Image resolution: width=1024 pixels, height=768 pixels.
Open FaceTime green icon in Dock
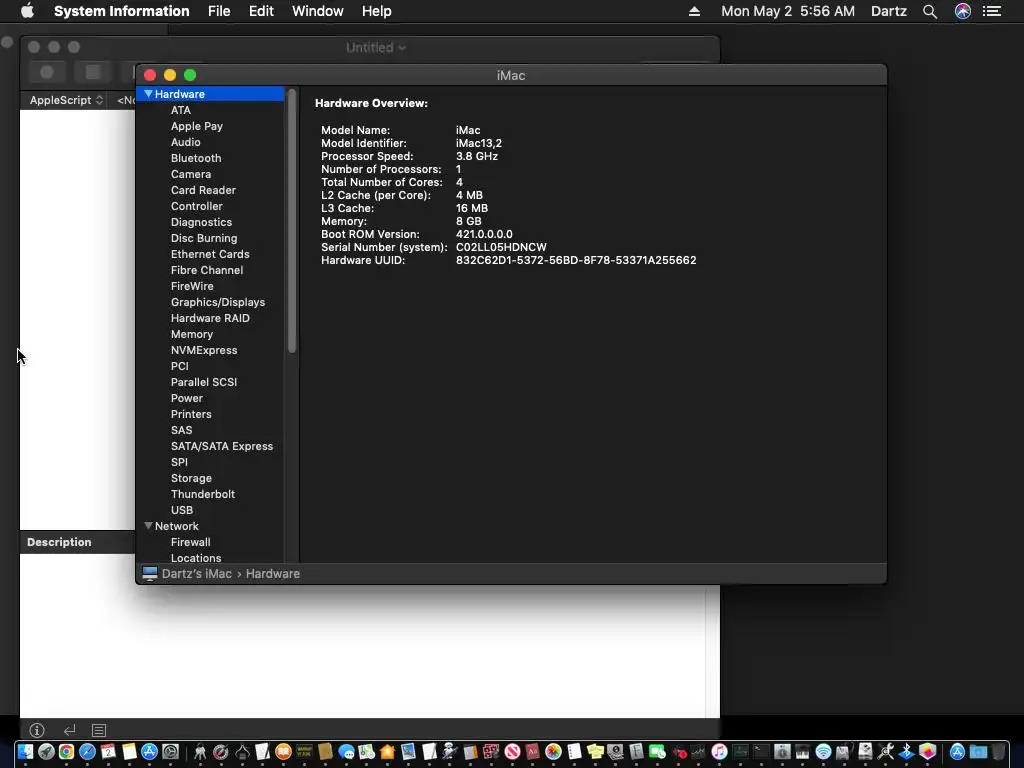pyautogui.click(x=657, y=752)
